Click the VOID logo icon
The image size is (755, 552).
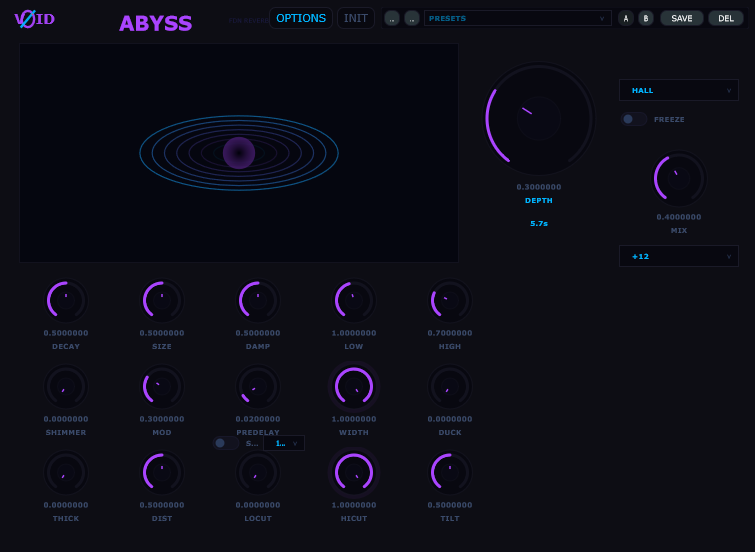(34, 19)
